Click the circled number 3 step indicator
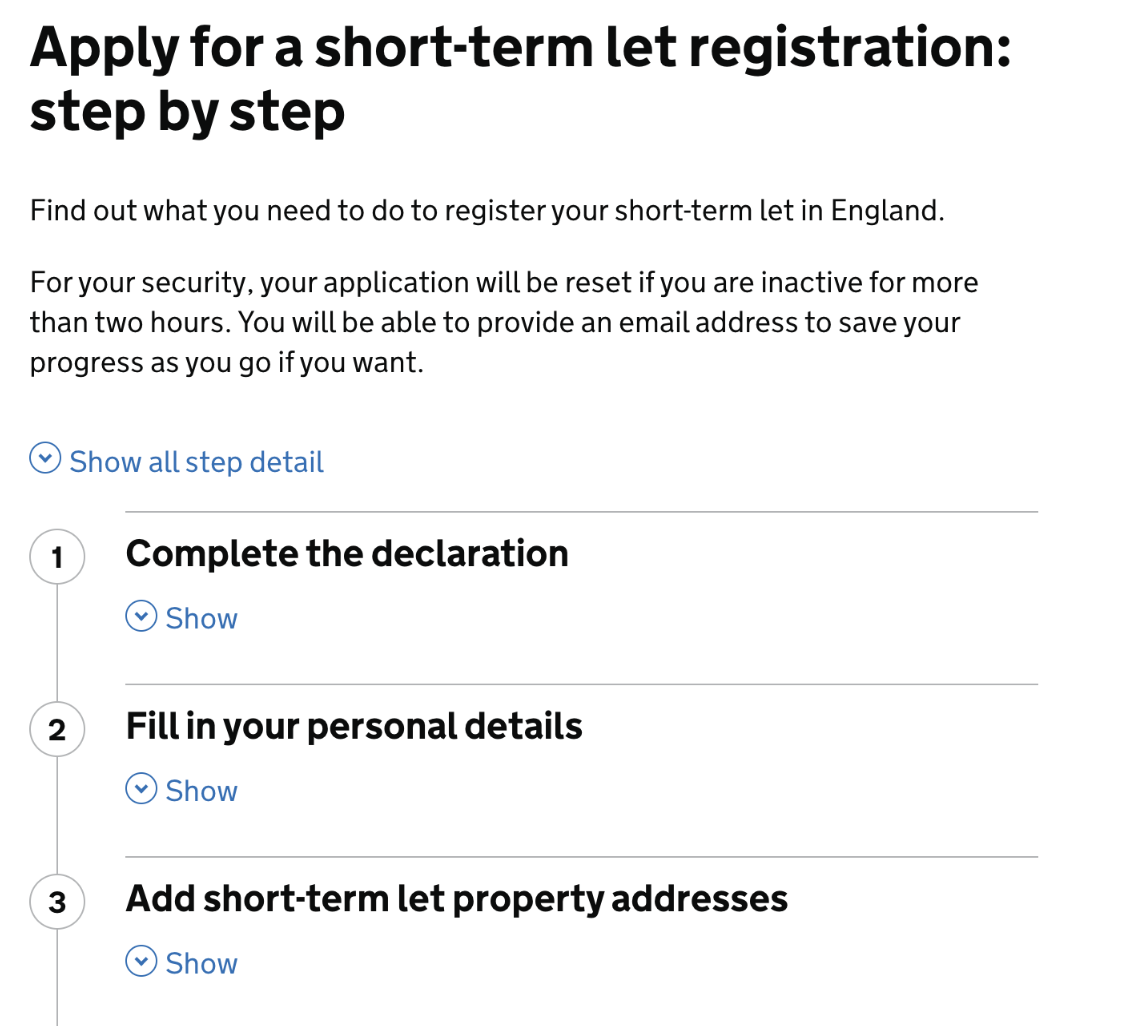This screenshot has height=1026, width=1132. [x=56, y=901]
